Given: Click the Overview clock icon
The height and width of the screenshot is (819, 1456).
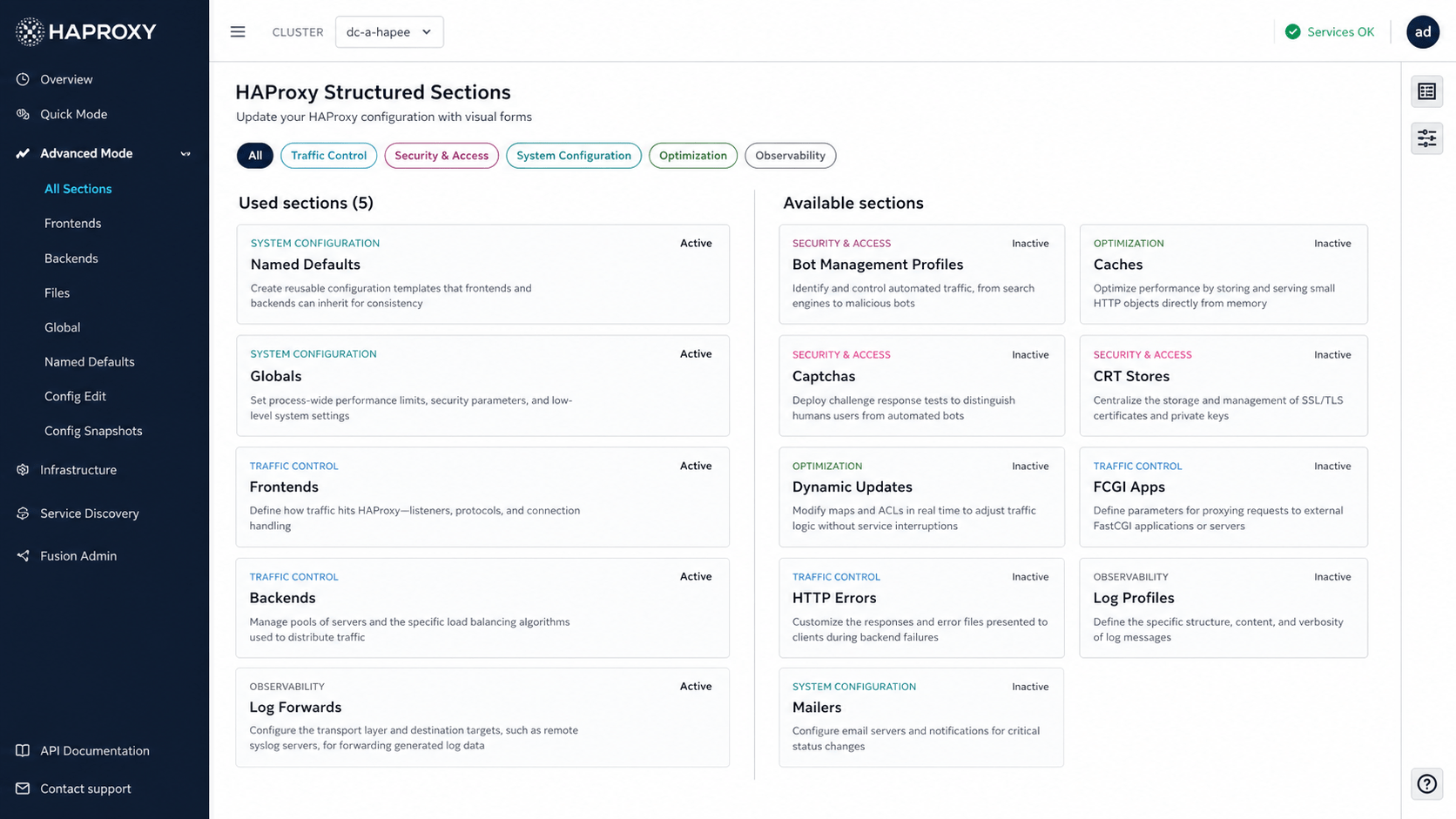Looking at the screenshot, I should [23, 79].
